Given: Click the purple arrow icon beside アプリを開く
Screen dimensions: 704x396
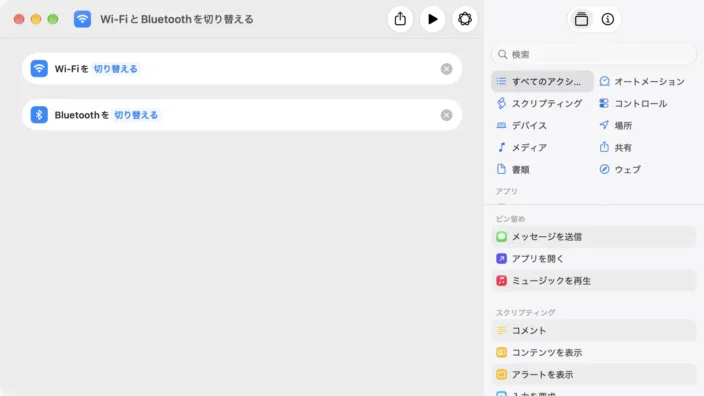Looking at the screenshot, I should [502, 259].
